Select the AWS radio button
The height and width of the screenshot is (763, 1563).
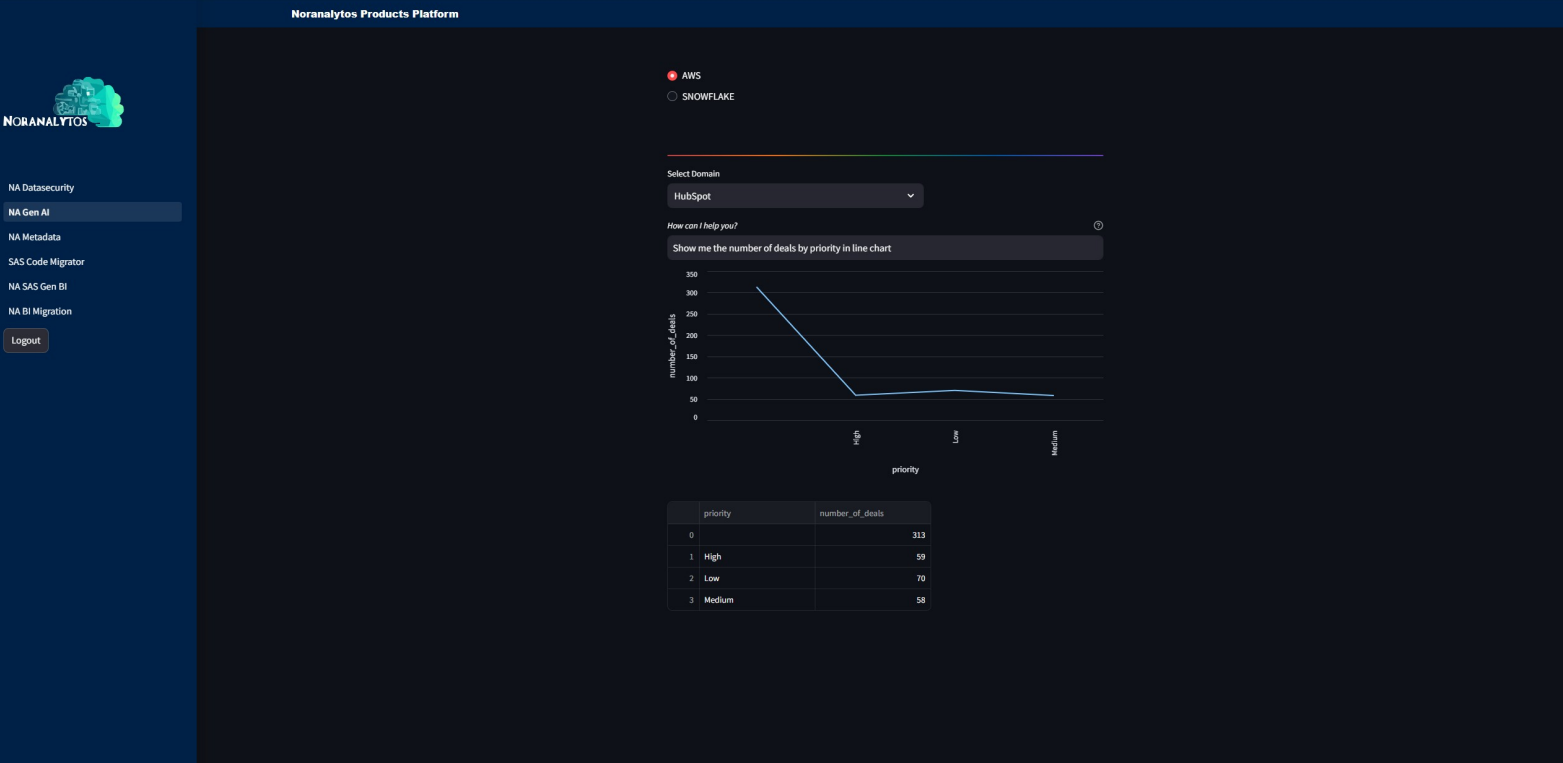[672, 75]
